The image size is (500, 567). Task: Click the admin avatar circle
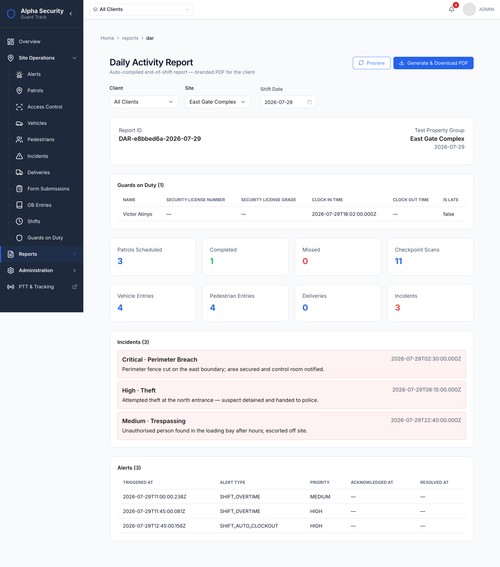(x=469, y=9)
